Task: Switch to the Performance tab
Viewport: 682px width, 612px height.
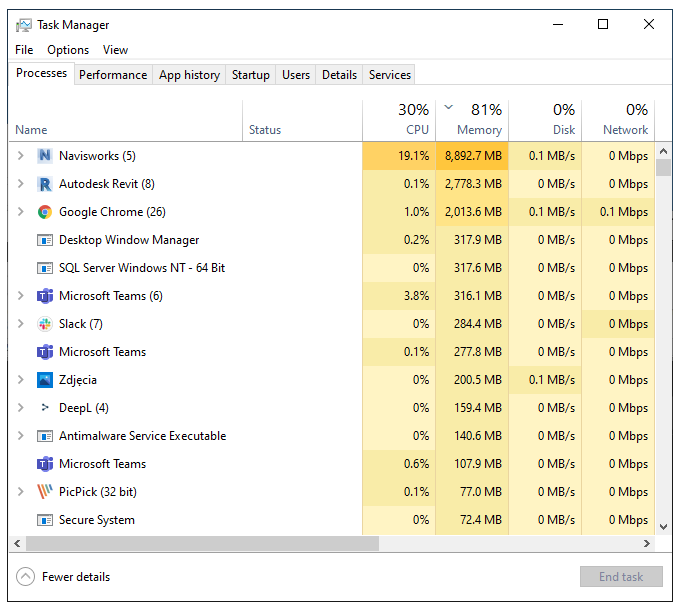Action: click(113, 75)
